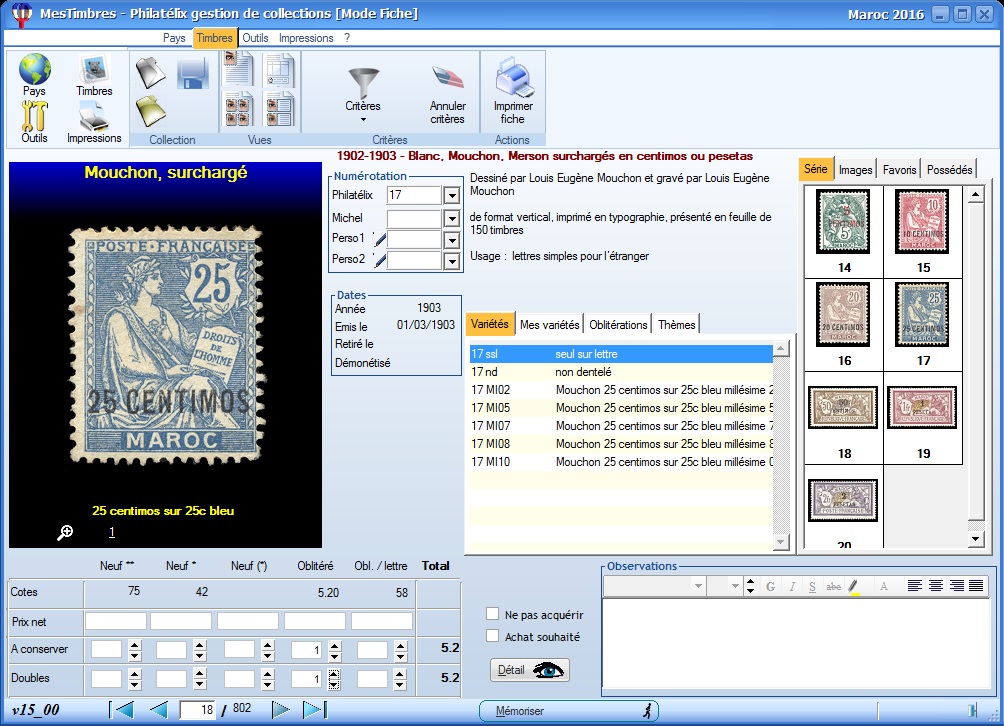Open the Michel number dropdown

pyautogui.click(x=452, y=218)
